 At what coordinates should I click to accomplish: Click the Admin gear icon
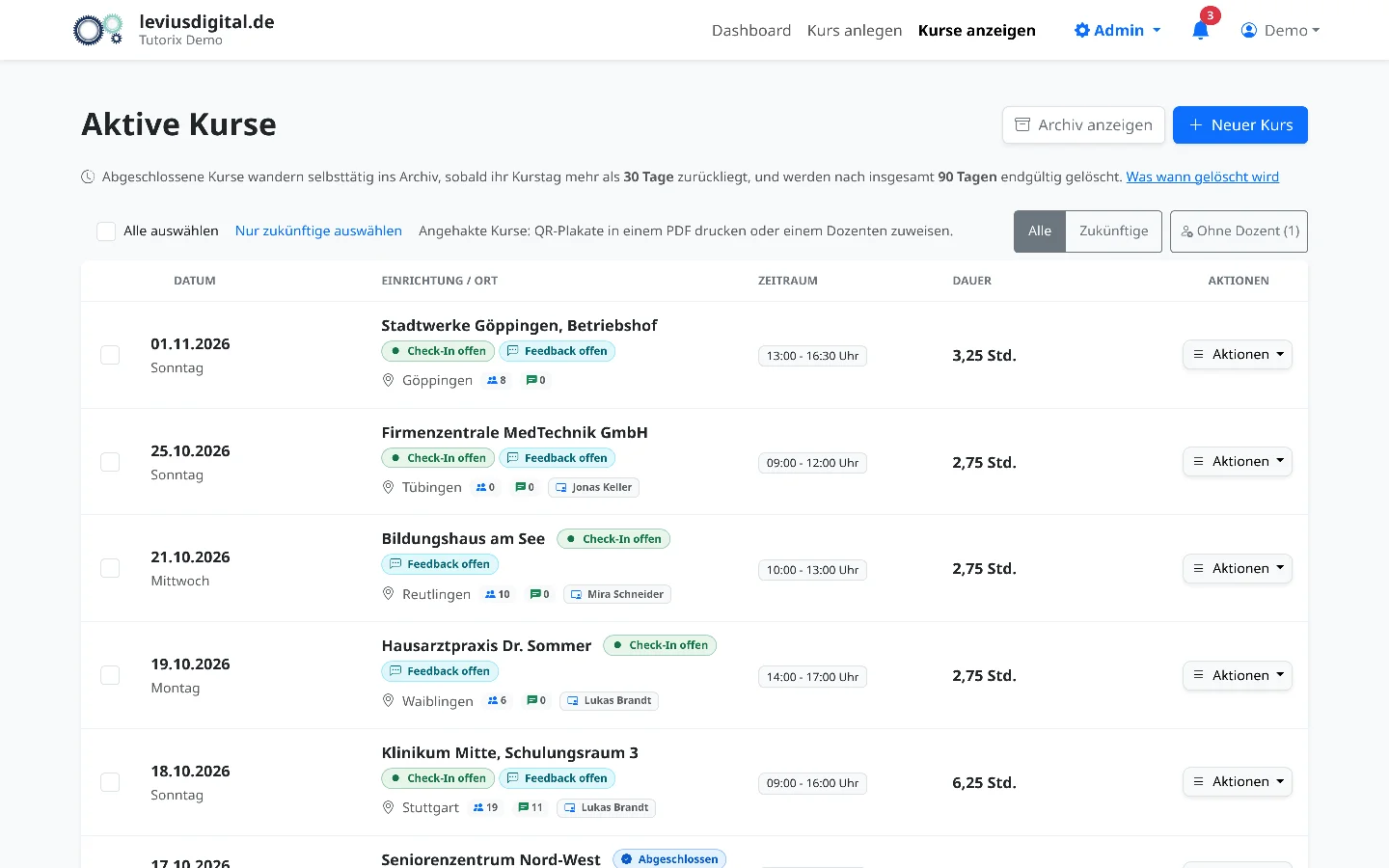[x=1082, y=30]
